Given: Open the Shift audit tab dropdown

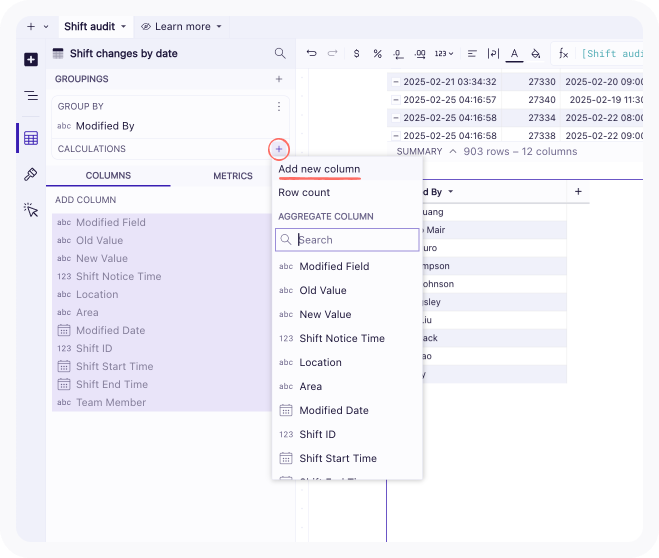Looking at the screenshot, I should [x=124, y=26].
